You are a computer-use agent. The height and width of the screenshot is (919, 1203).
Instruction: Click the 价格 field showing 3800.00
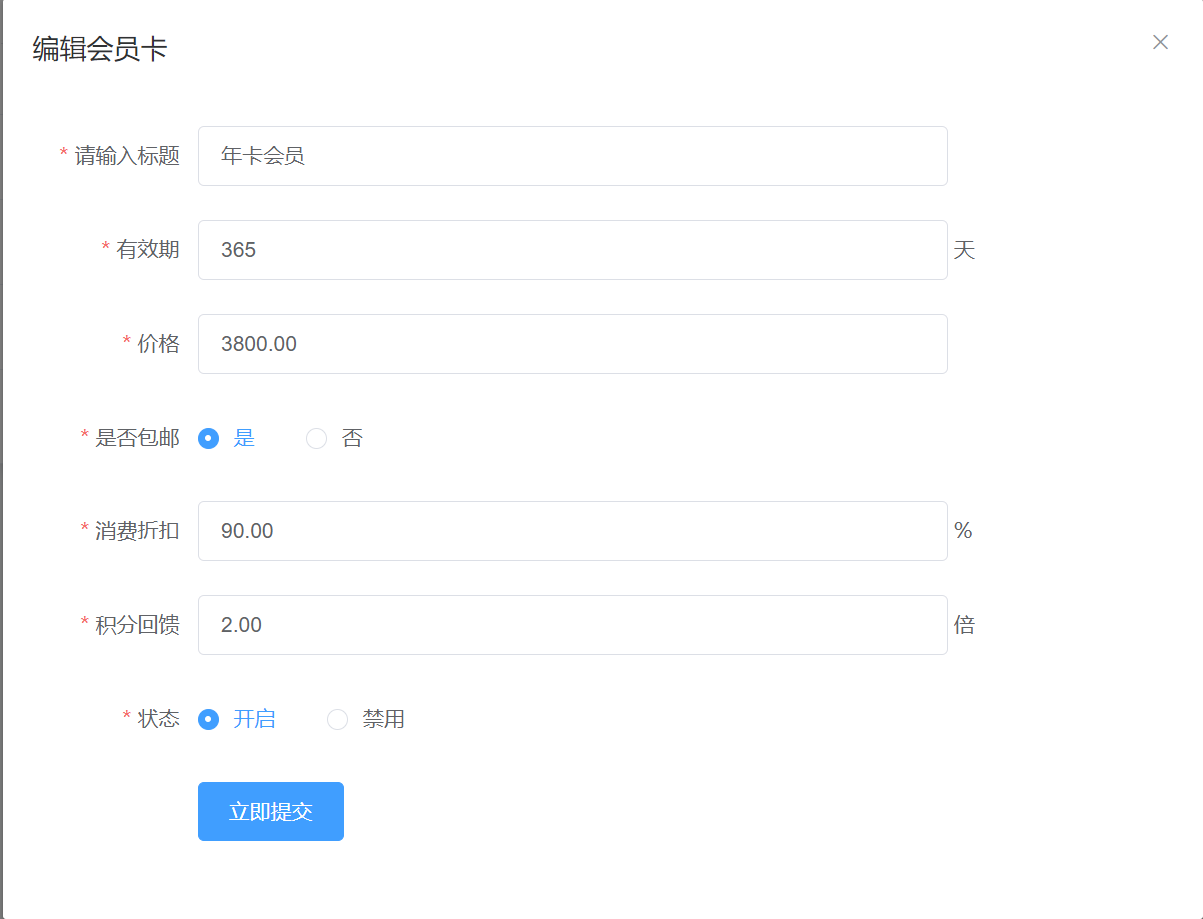point(572,344)
